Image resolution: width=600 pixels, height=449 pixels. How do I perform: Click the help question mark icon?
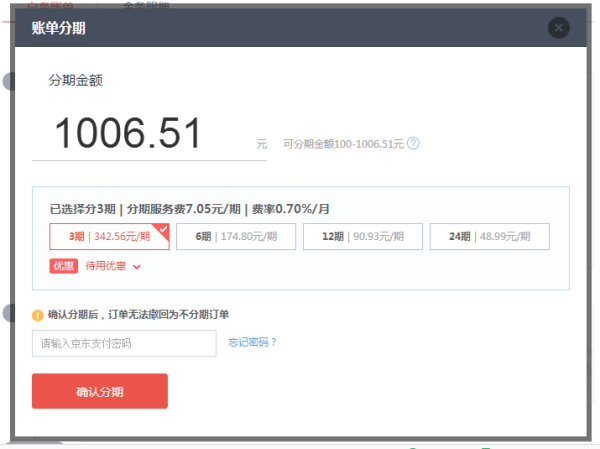[x=413, y=143]
